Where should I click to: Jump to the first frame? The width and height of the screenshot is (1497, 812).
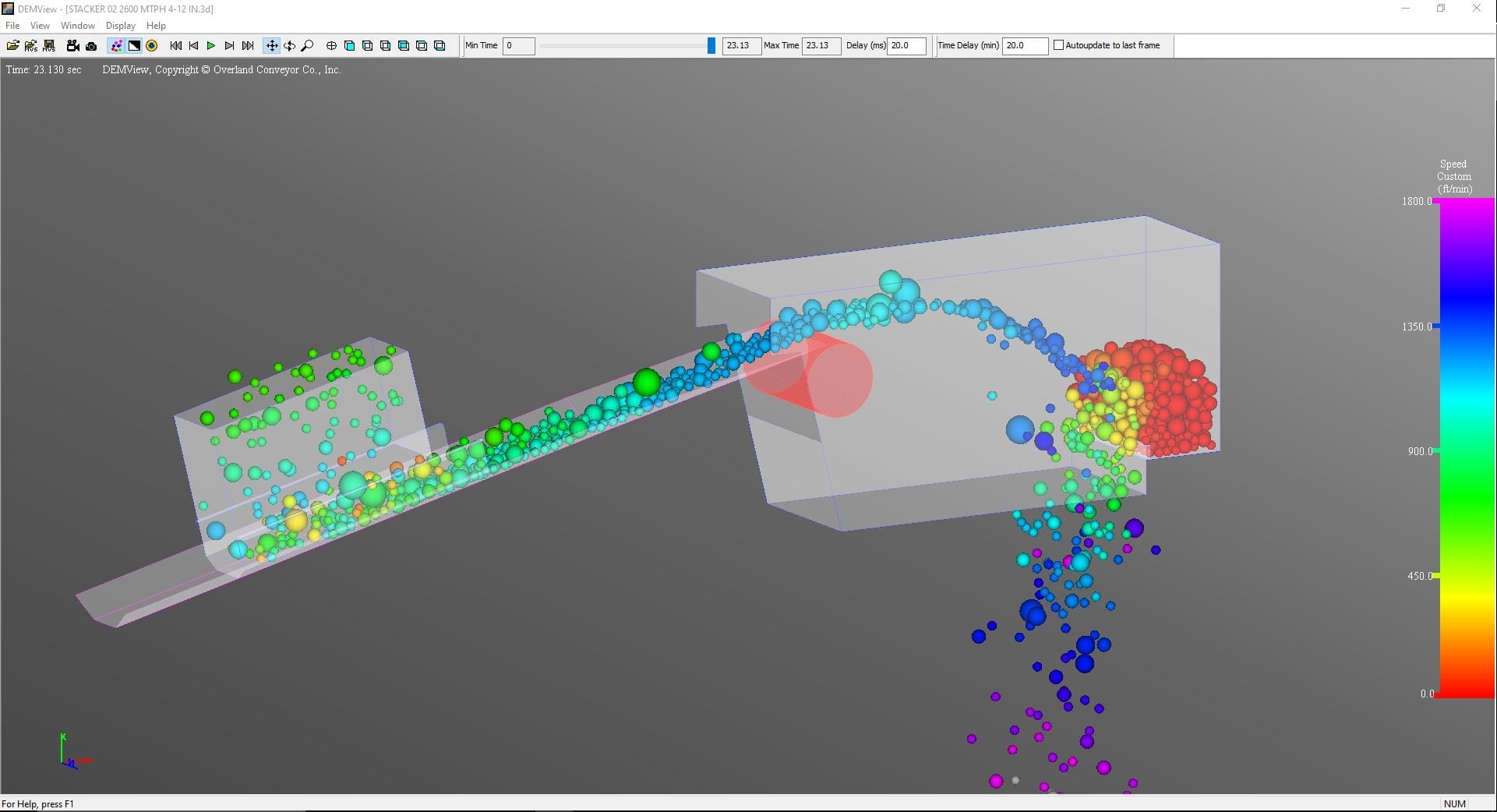click(x=176, y=46)
